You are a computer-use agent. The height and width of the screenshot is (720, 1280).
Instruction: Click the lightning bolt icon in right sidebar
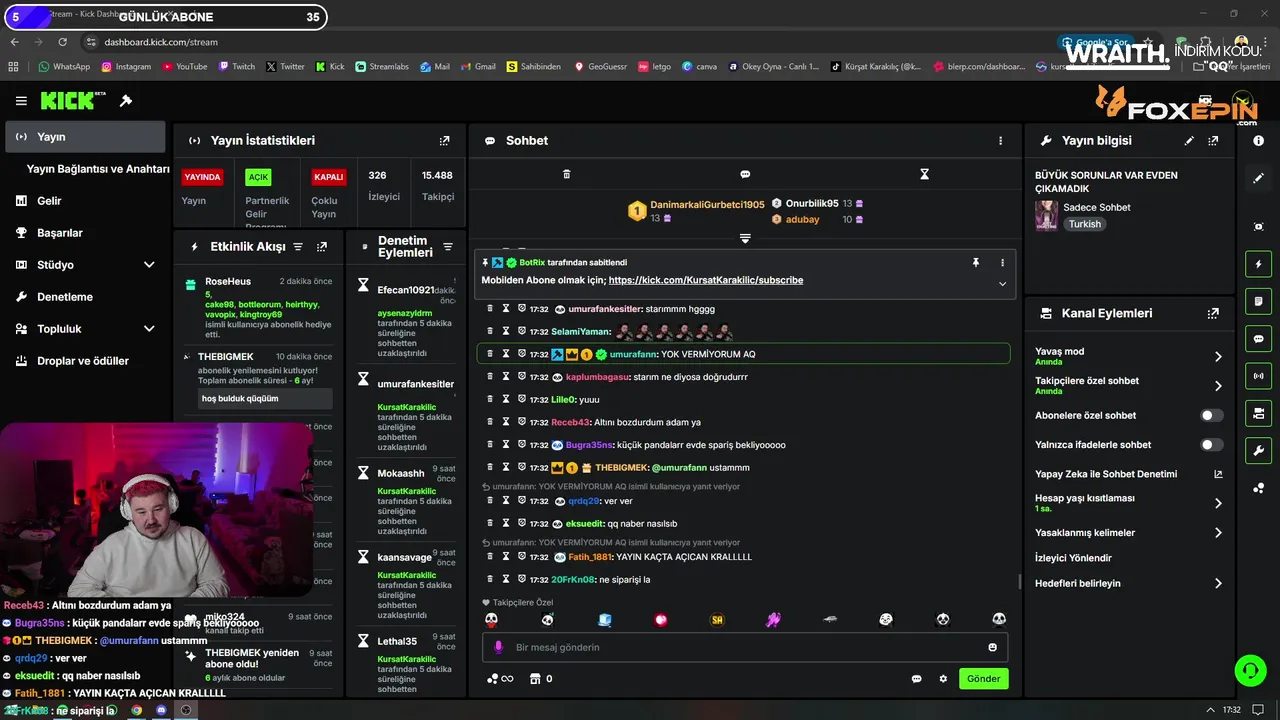coord(1258,265)
